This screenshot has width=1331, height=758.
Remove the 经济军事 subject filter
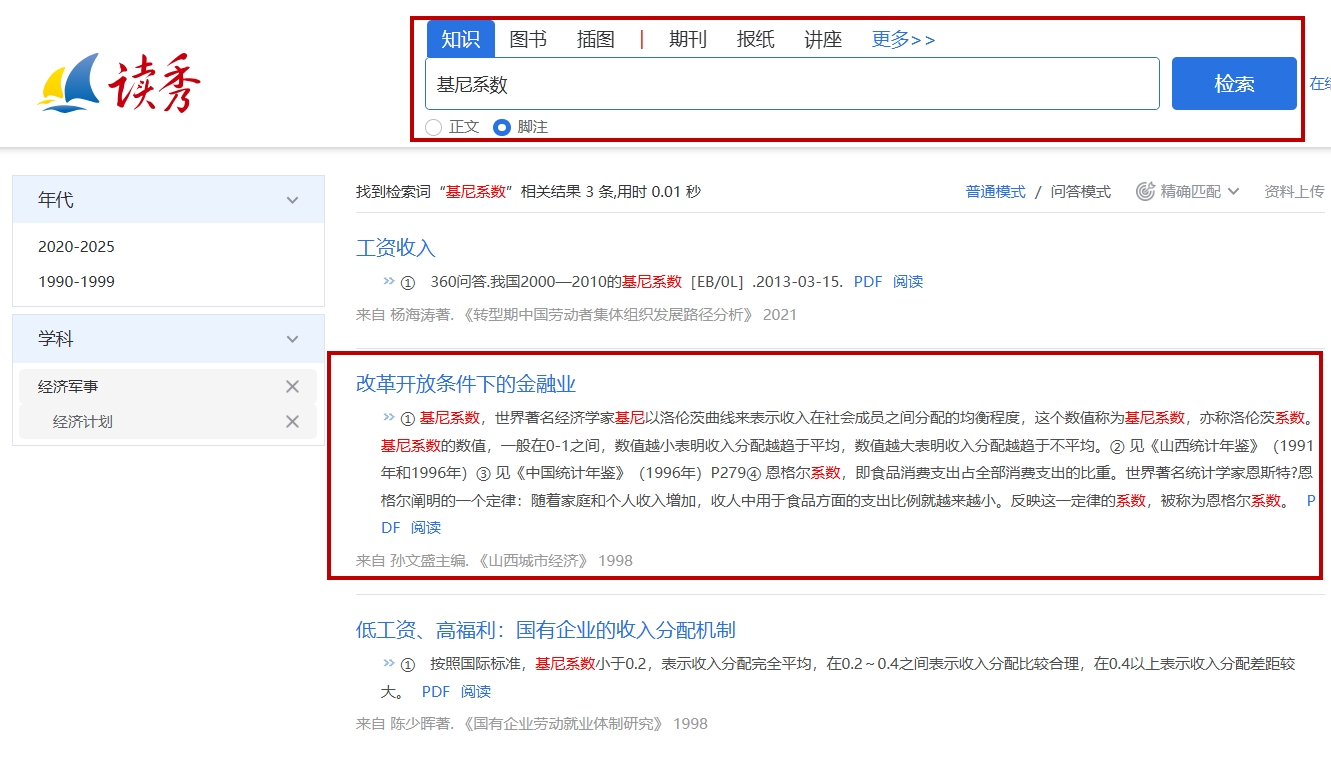tap(292, 387)
